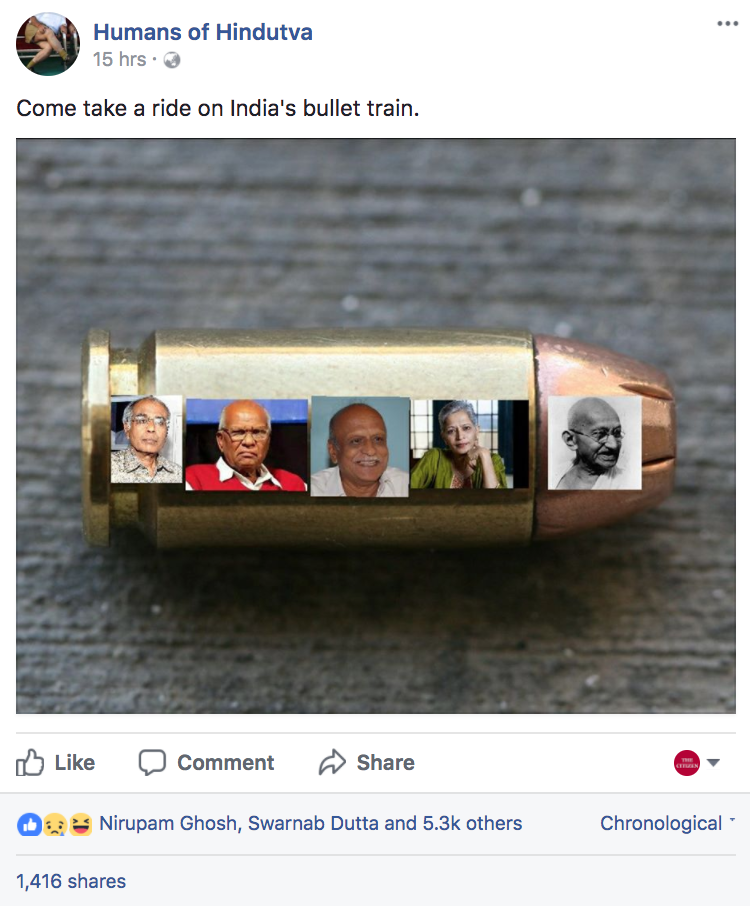Click the laughing haha reaction icon

point(80,824)
